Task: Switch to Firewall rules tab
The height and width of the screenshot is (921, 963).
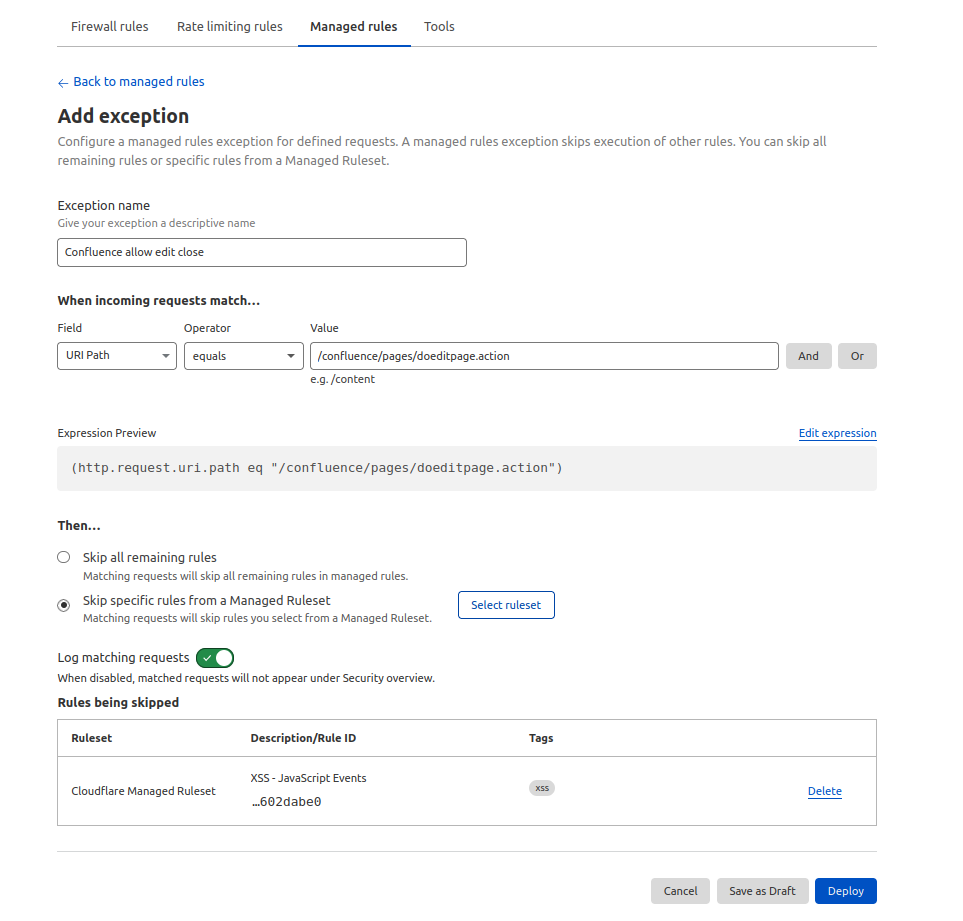Action: pyautogui.click(x=109, y=26)
